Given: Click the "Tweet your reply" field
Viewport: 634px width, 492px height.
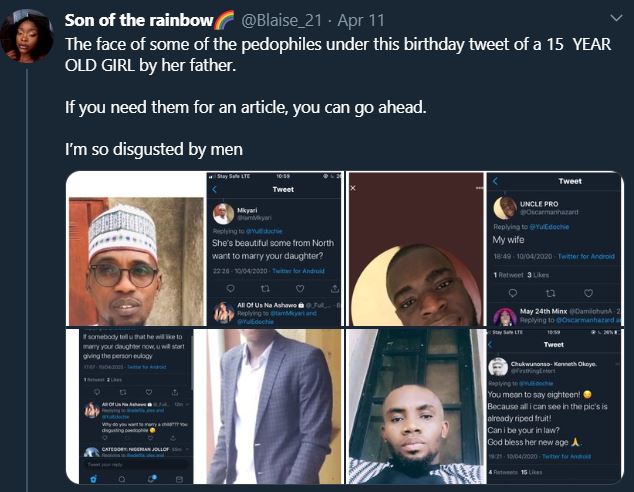Looking at the screenshot, I should pyautogui.click(x=110, y=464).
